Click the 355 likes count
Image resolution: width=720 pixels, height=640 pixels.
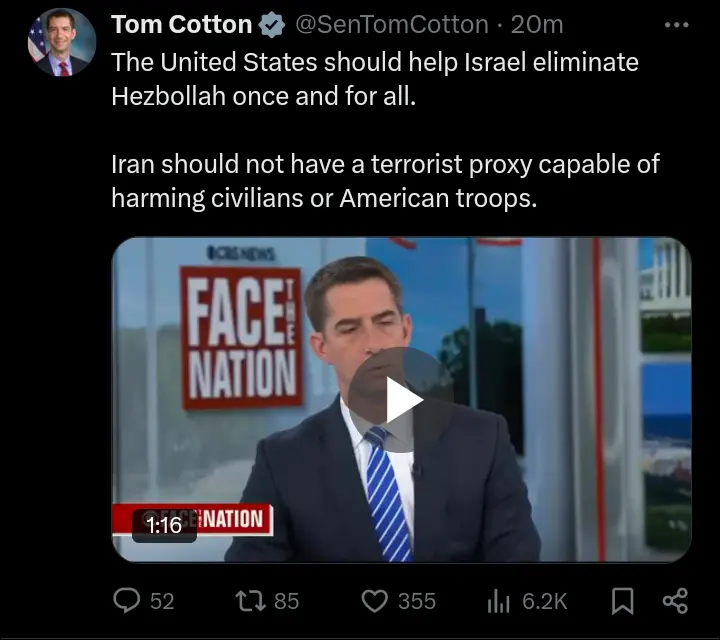[x=416, y=601]
